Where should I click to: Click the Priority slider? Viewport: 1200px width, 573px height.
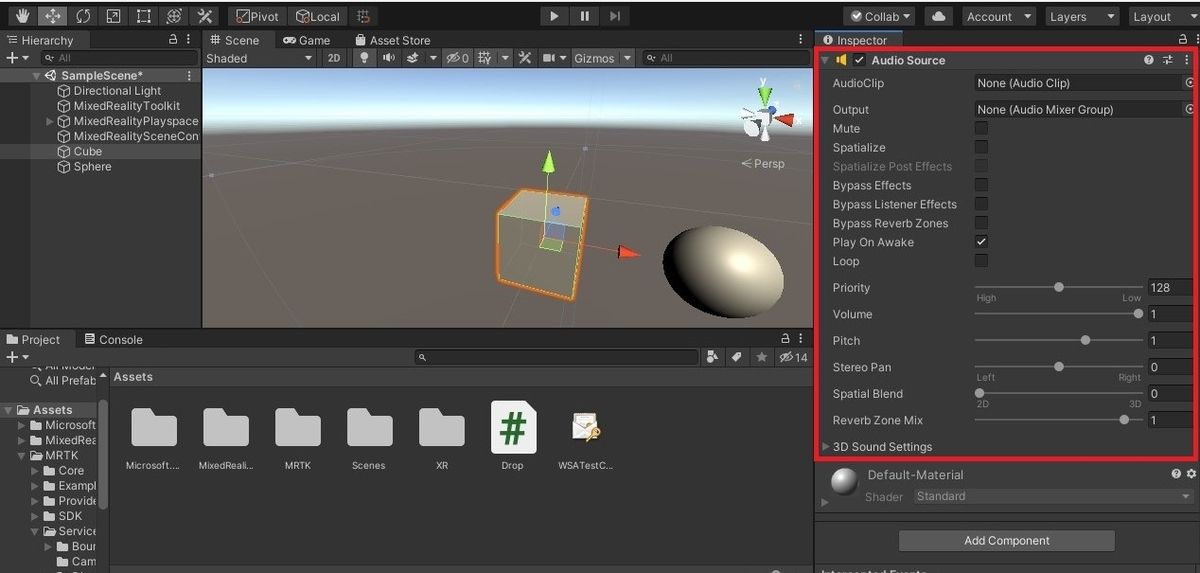click(x=1059, y=287)
